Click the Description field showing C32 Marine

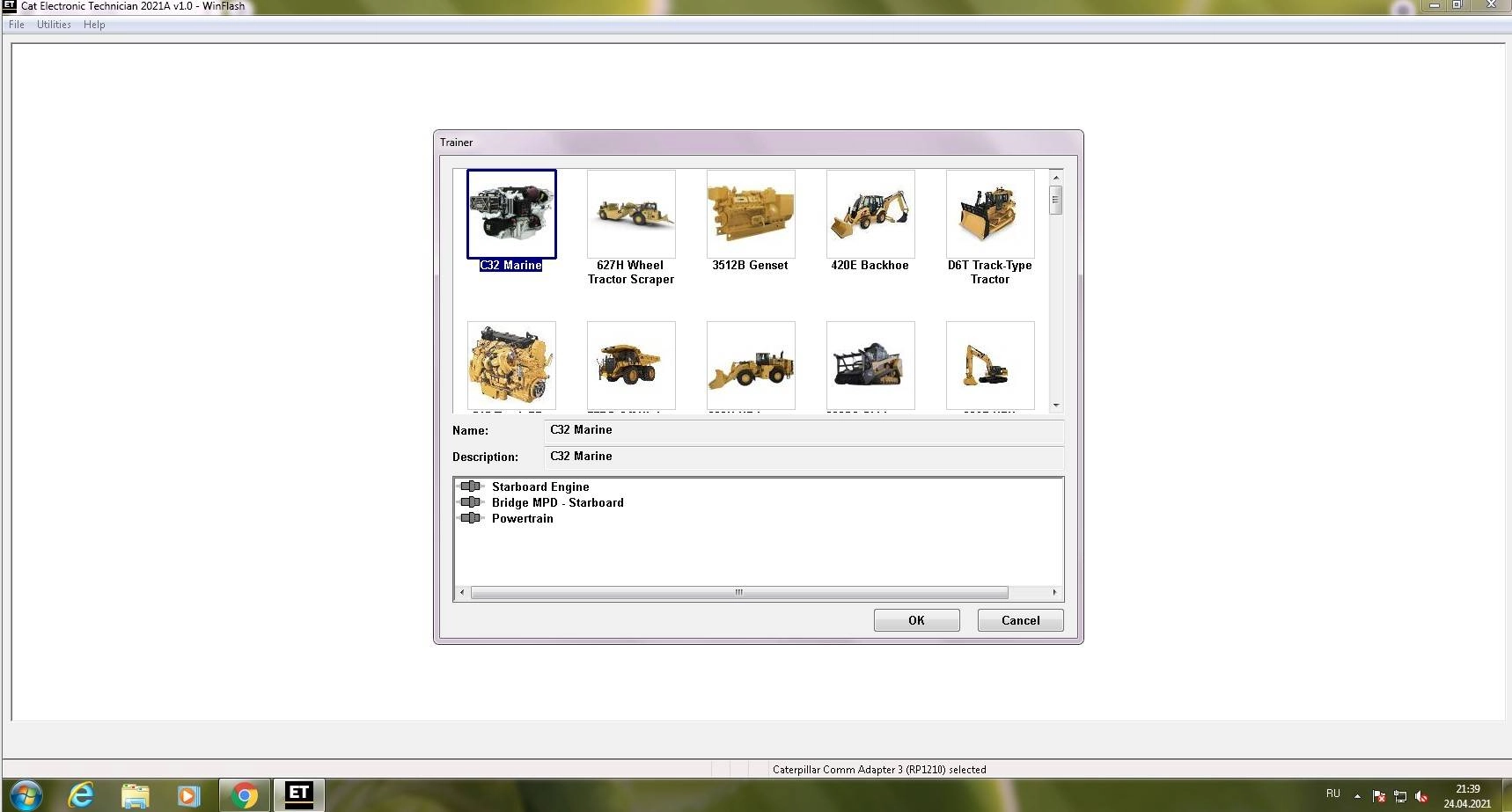(804, 457)
